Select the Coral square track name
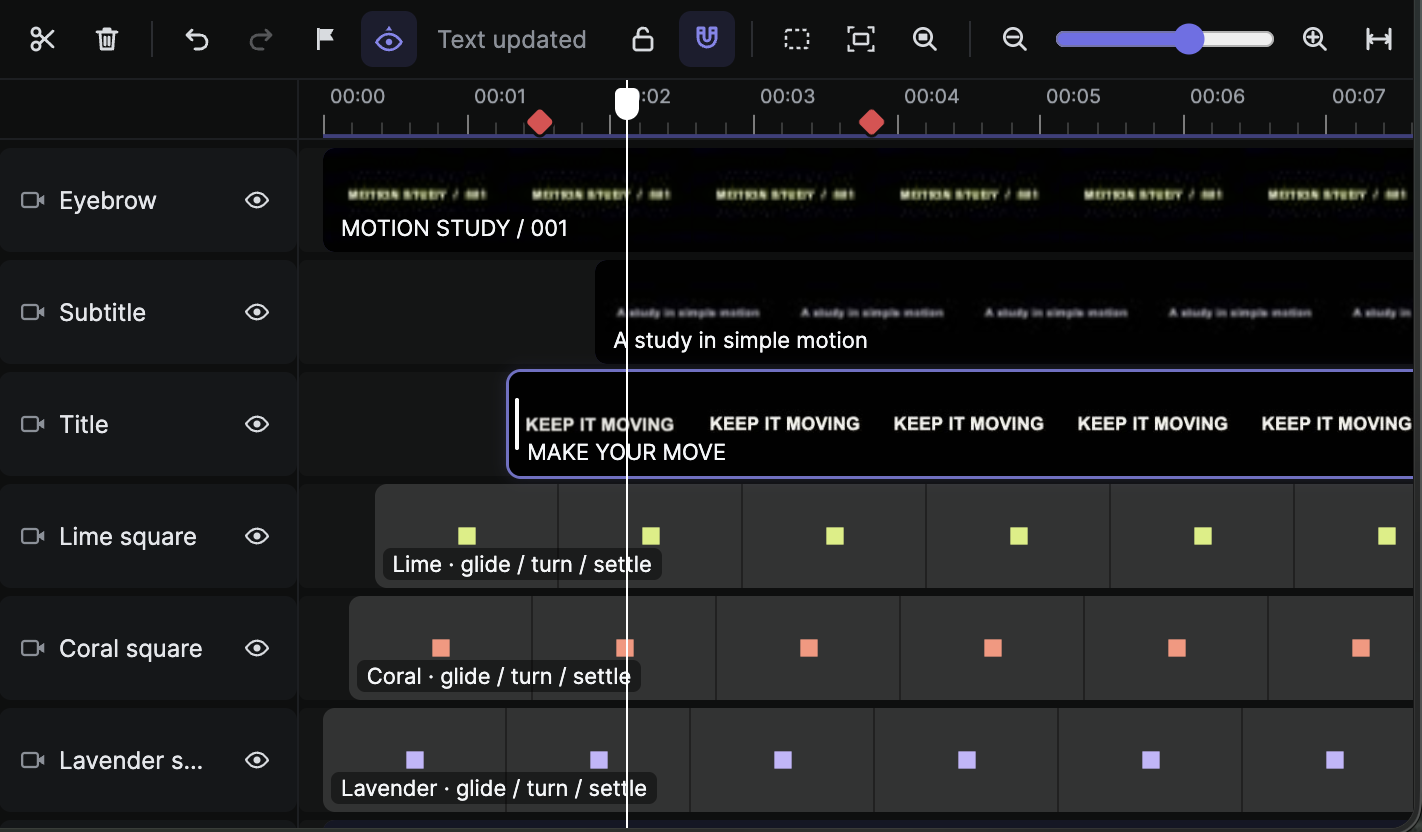 tap(131, 648)
